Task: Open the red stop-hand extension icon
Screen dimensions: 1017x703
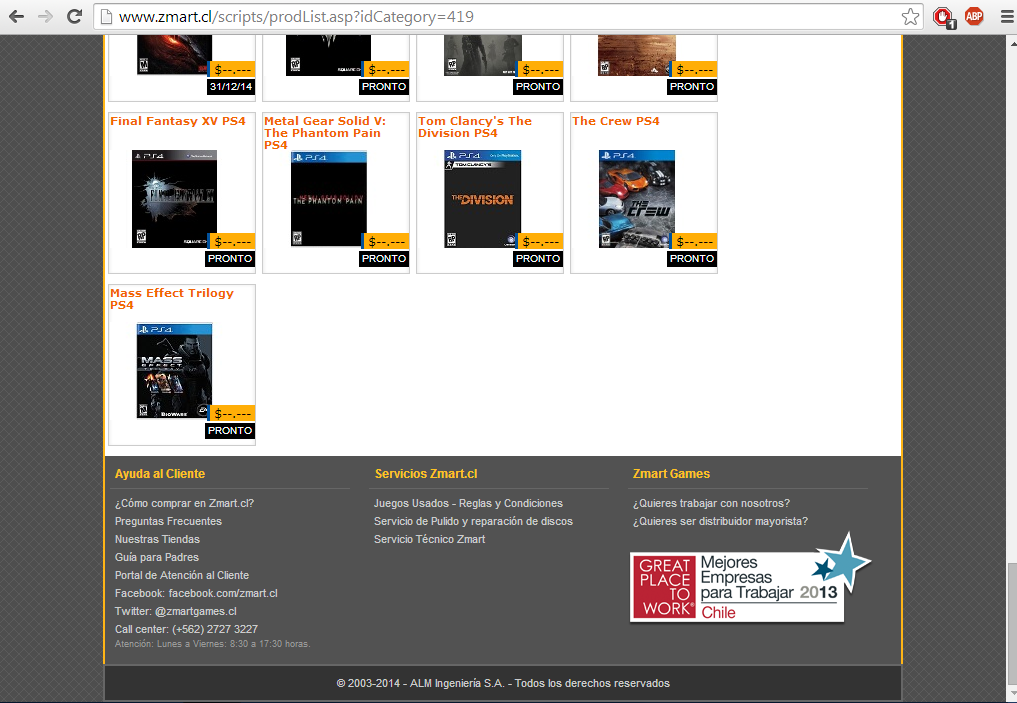Action: [x=944, y=17]
